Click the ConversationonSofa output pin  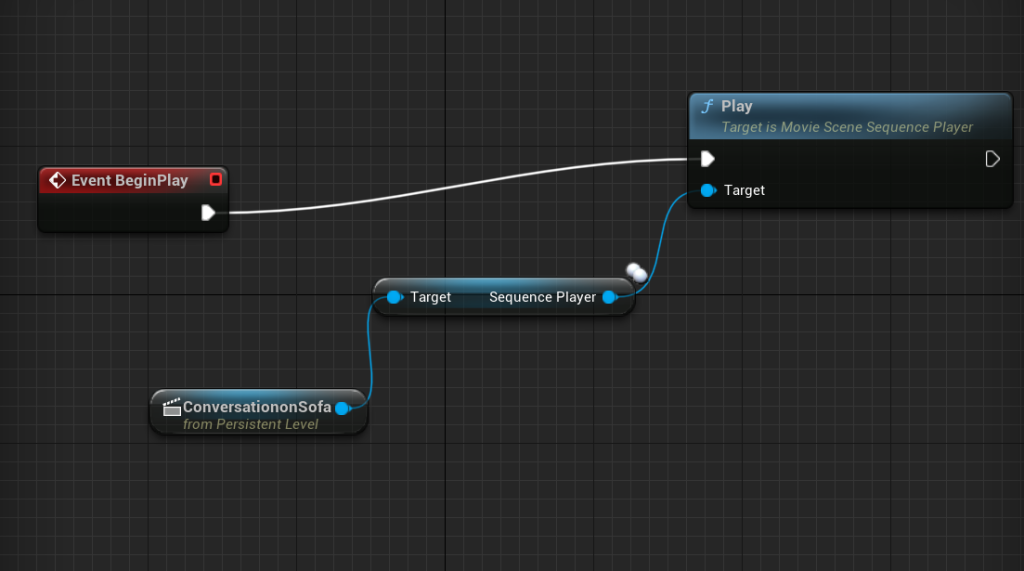pyautogui.click(x=342, y=408)
